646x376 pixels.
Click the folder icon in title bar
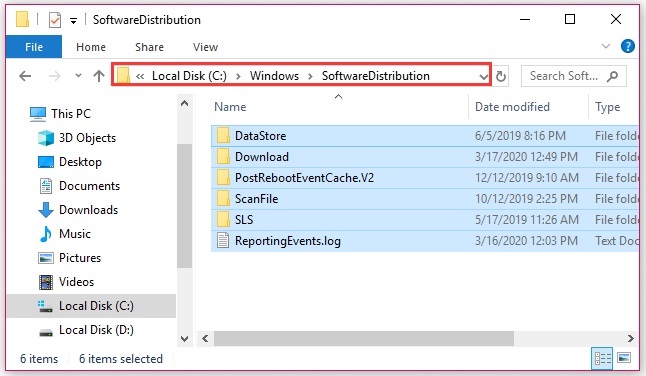(x=22, y=19)
